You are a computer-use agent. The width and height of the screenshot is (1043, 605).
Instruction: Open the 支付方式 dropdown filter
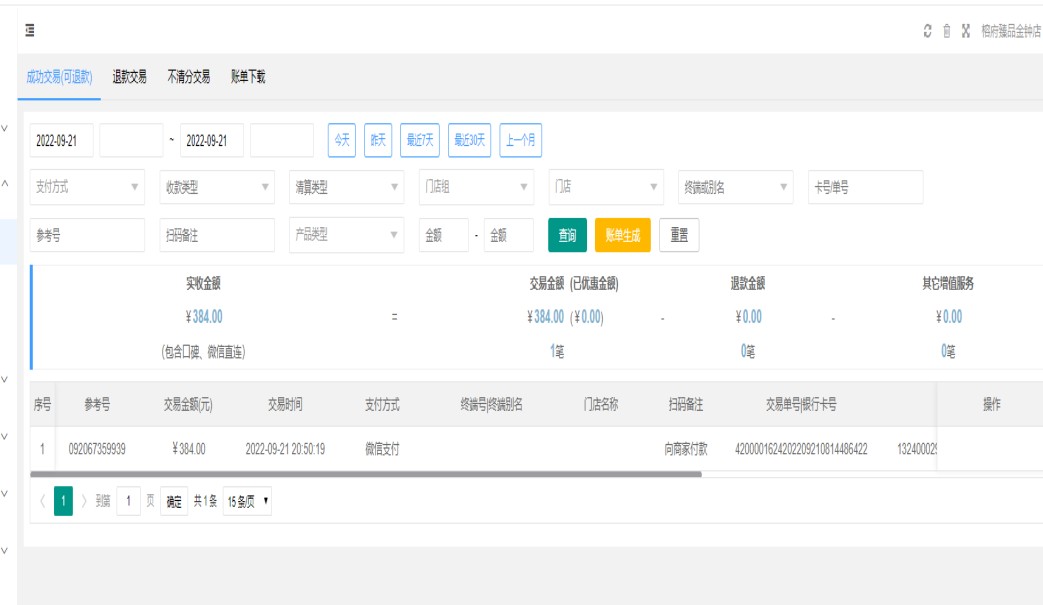click(87, 187)
